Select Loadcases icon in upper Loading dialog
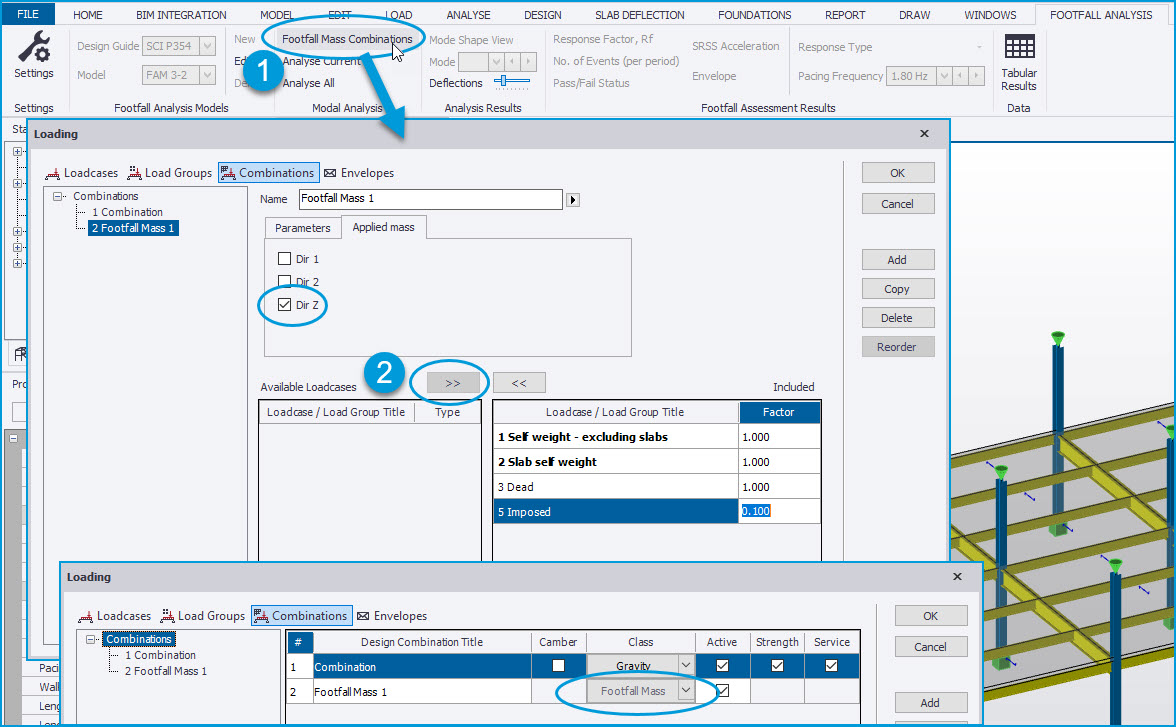Image resolution: width=1176 pixels, height=727 pixels. click(52, 173)
